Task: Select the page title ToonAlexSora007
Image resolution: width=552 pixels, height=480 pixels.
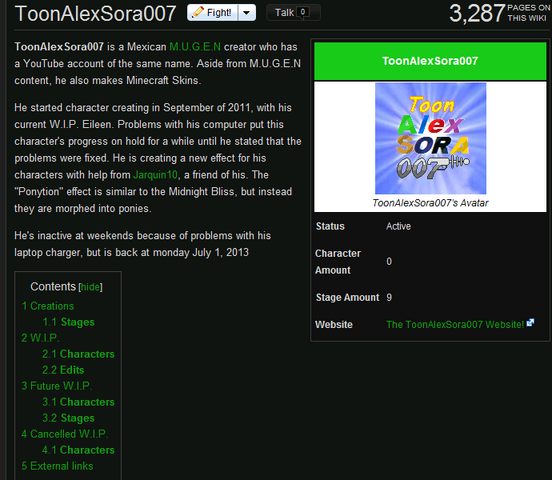Action: (95, 13)
